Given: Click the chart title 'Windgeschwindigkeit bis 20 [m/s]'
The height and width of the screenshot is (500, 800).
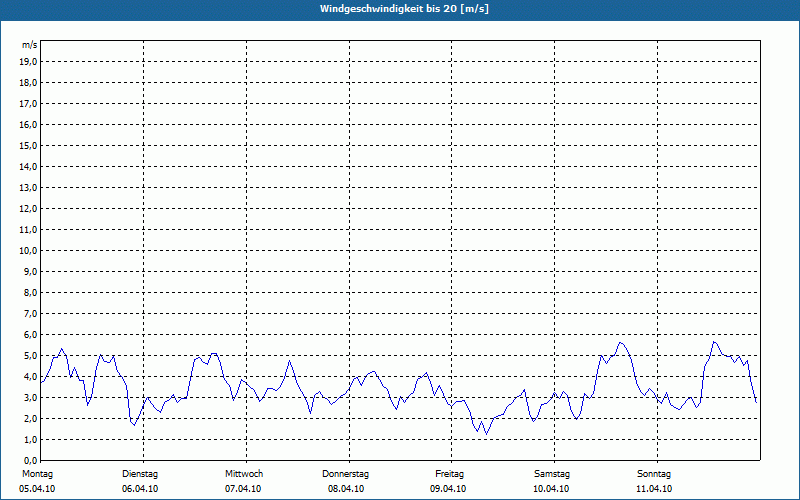Looking at the screenshot, I should (x=404, y=9).
